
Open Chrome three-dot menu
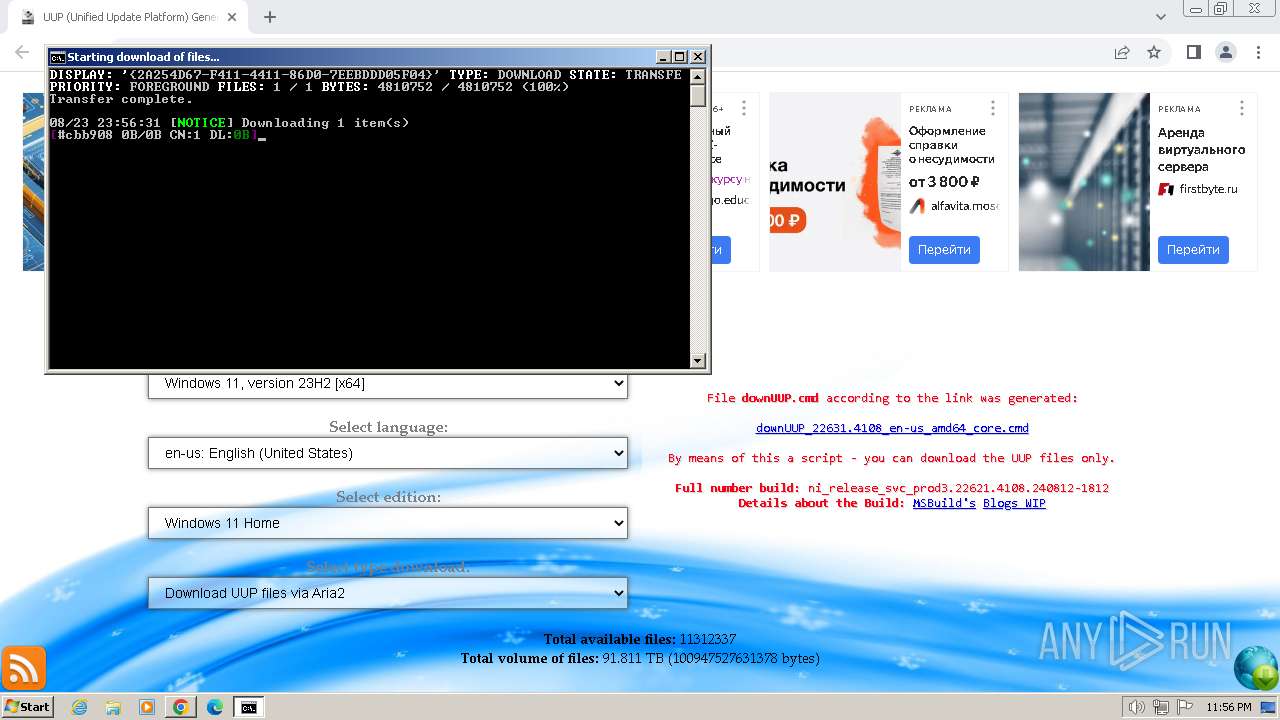click(x=1257, y=52)
